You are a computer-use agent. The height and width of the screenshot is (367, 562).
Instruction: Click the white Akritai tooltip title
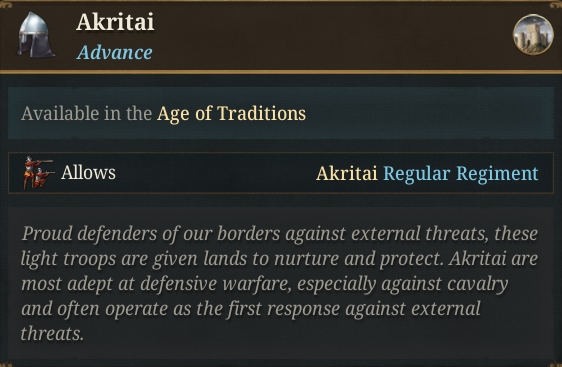click(115, 22)
